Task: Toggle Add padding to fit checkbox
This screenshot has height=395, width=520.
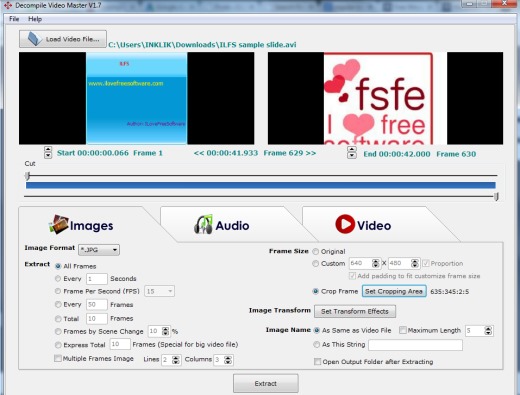Action: pos(352,276)
